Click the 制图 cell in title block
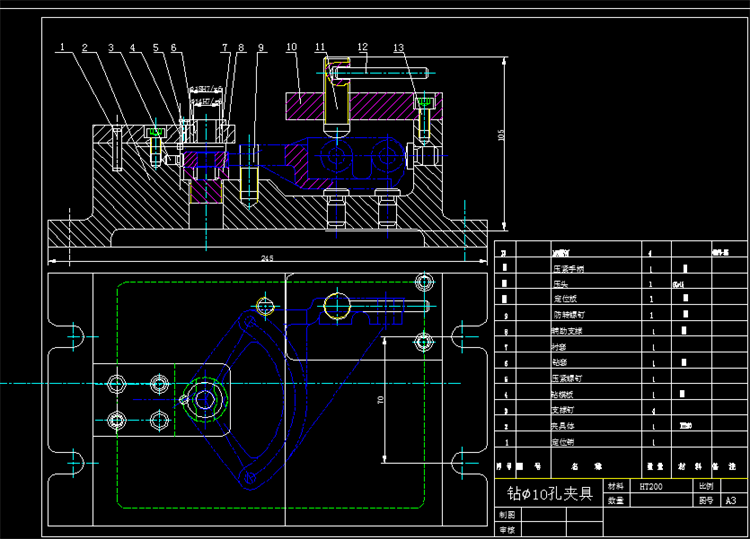Viewport: 750px width, 539px height. coord(507,515)
